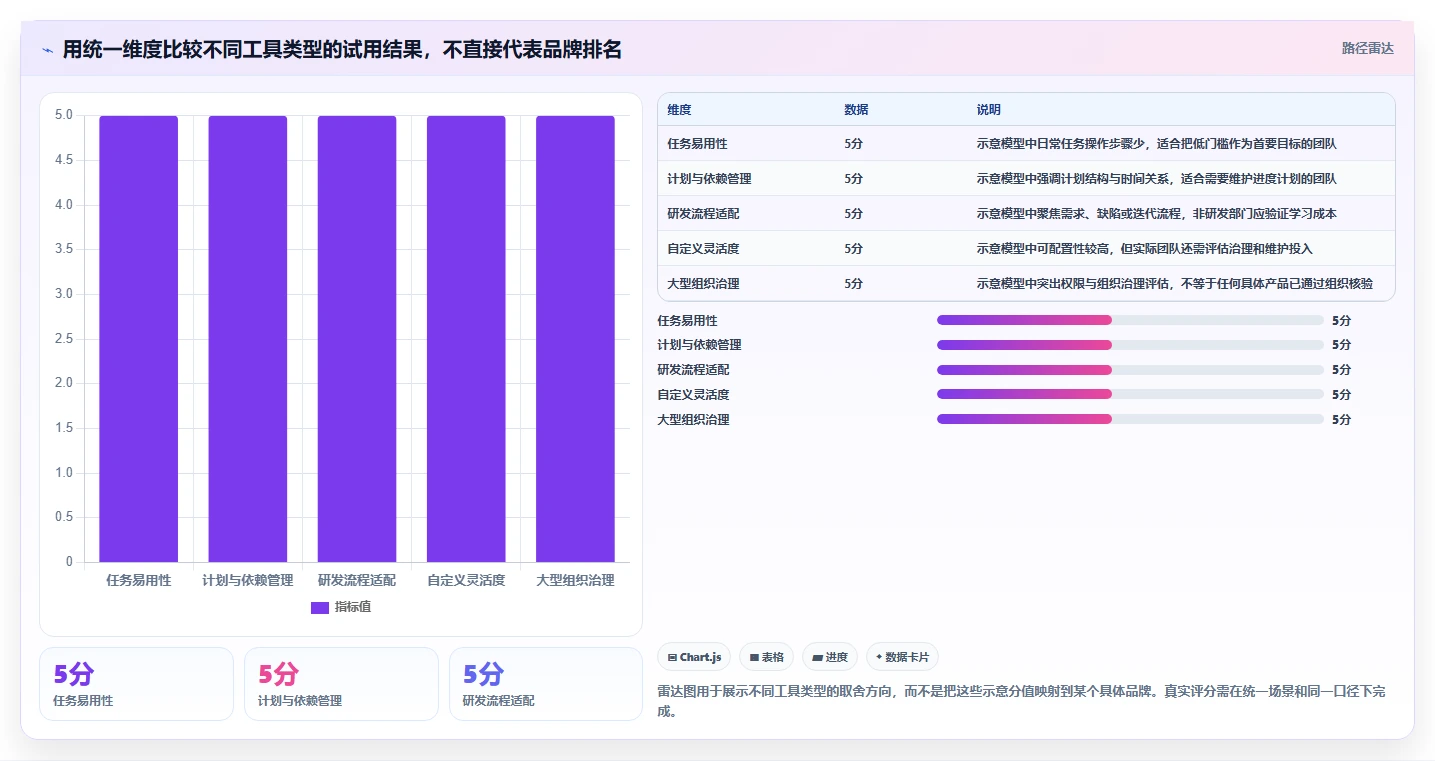Click 自定义灵活度 label in progress list
Image resolution: width=1435 pixels, height=761 pixels.
click(693, 395)
